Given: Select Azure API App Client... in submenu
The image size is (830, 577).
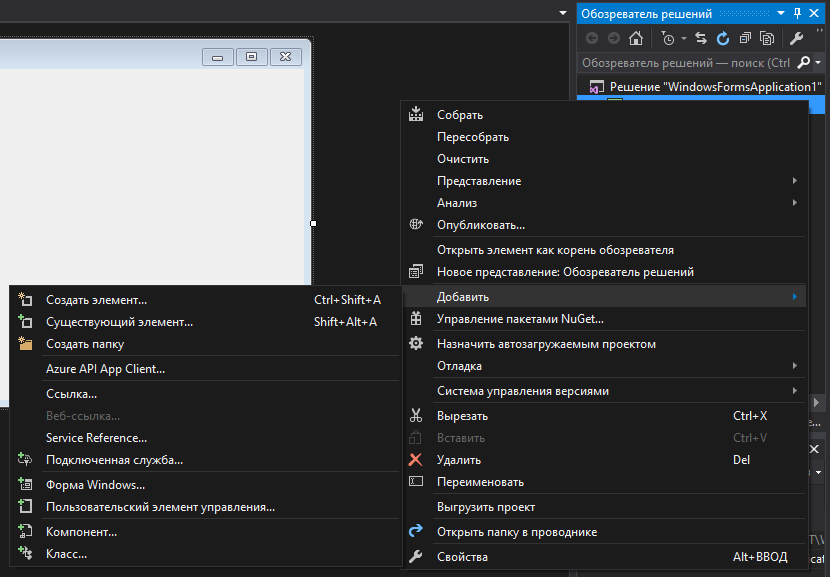Looking at the screenshot, I should 105,369.
